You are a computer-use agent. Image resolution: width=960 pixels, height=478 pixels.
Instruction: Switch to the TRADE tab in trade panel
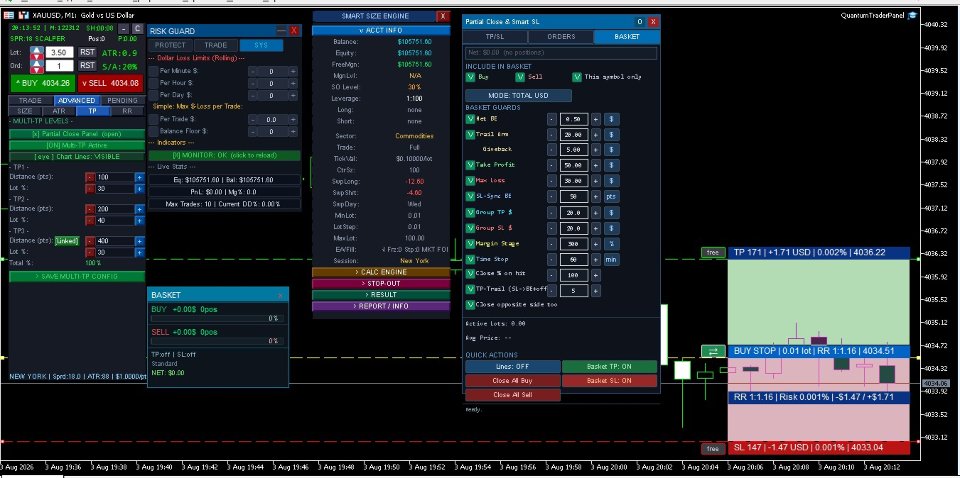30,100
